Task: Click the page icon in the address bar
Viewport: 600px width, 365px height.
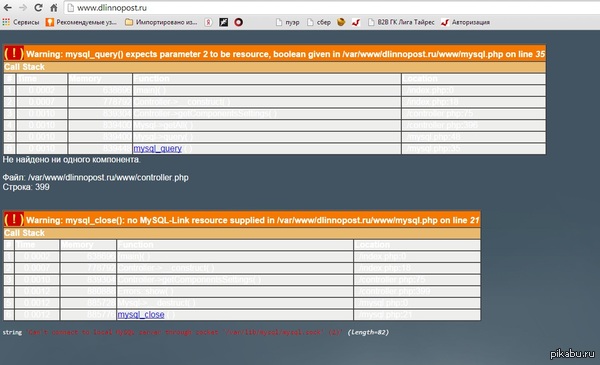Action: [70, 8]
